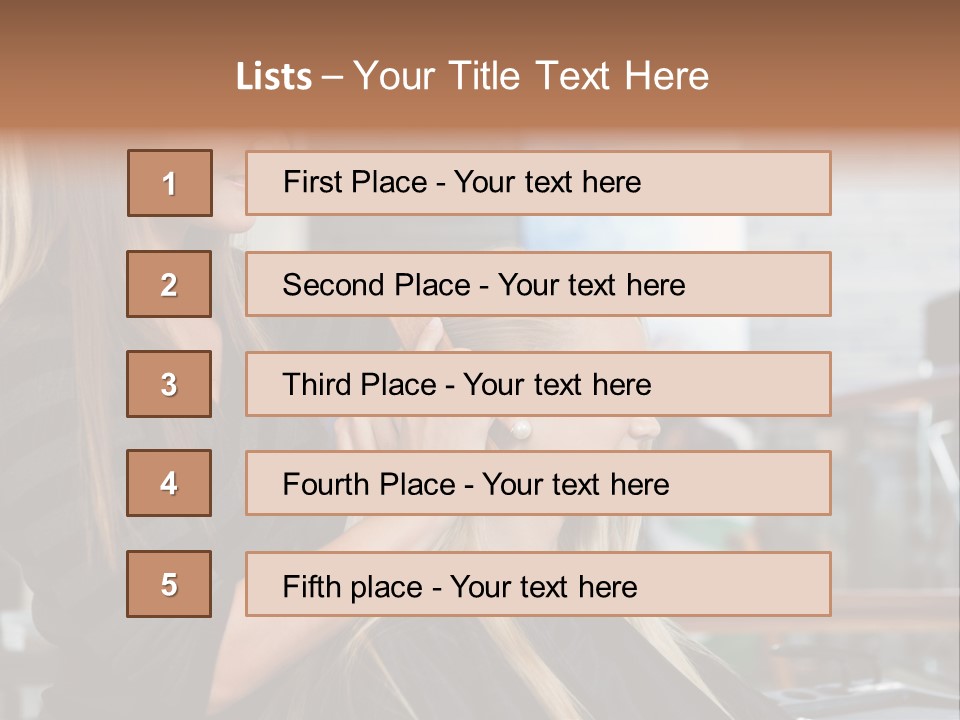
Task: Click 'Your text here' in Third Place row
Action: tap(557, 385)
